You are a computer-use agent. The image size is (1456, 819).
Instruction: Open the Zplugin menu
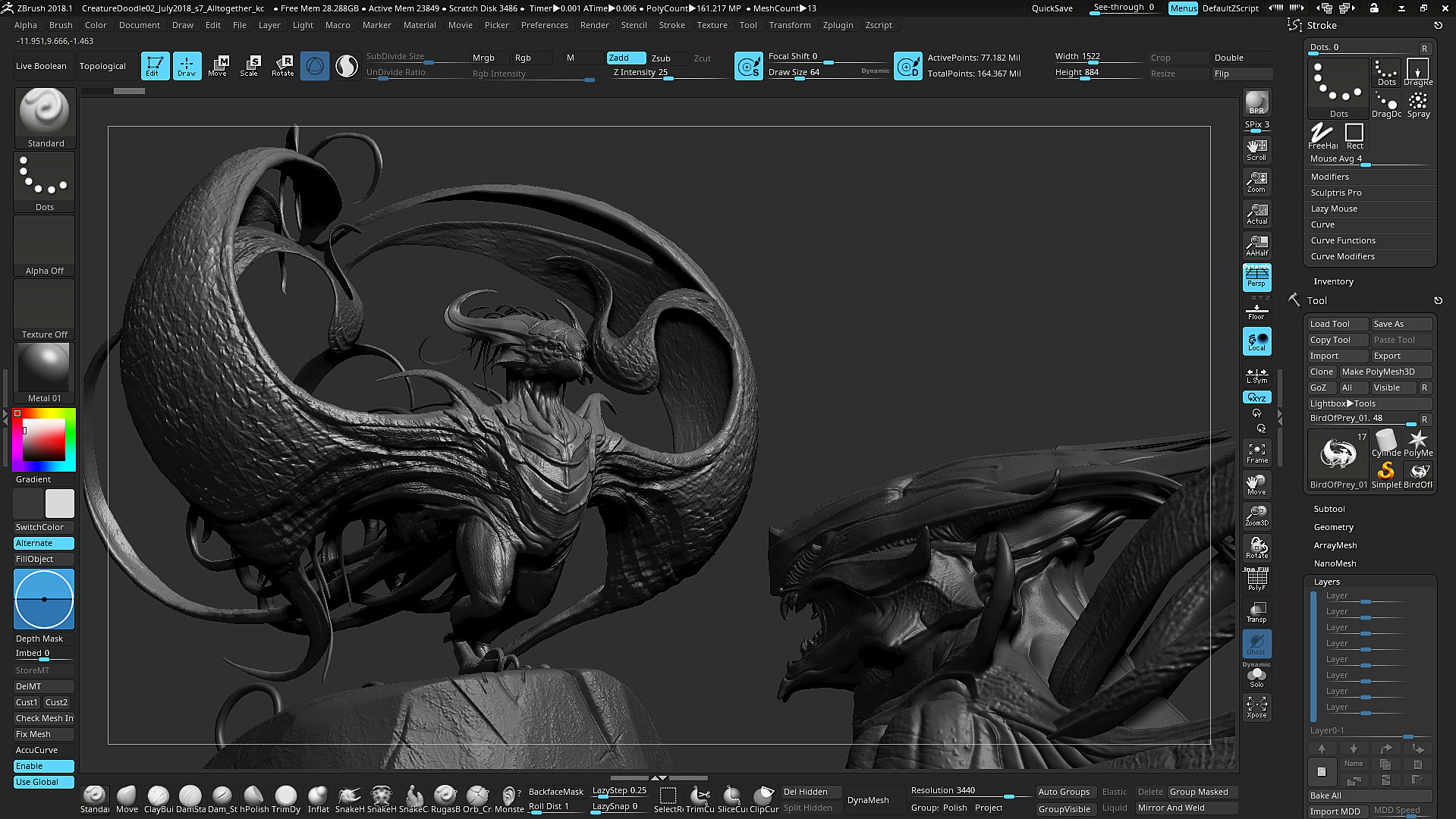click(x=838, y=25)
